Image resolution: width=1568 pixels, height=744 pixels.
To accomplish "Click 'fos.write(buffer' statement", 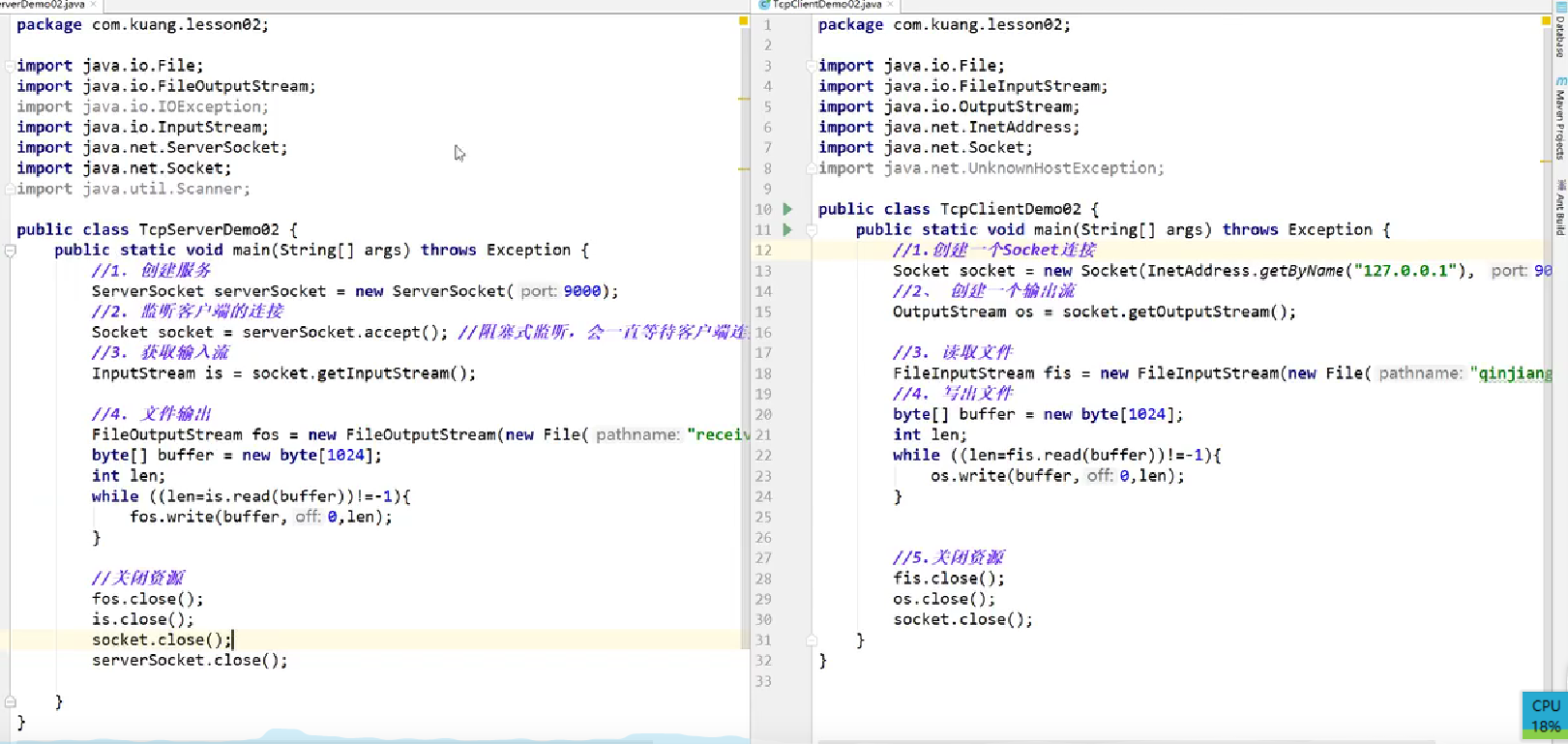I will point(205,517).
